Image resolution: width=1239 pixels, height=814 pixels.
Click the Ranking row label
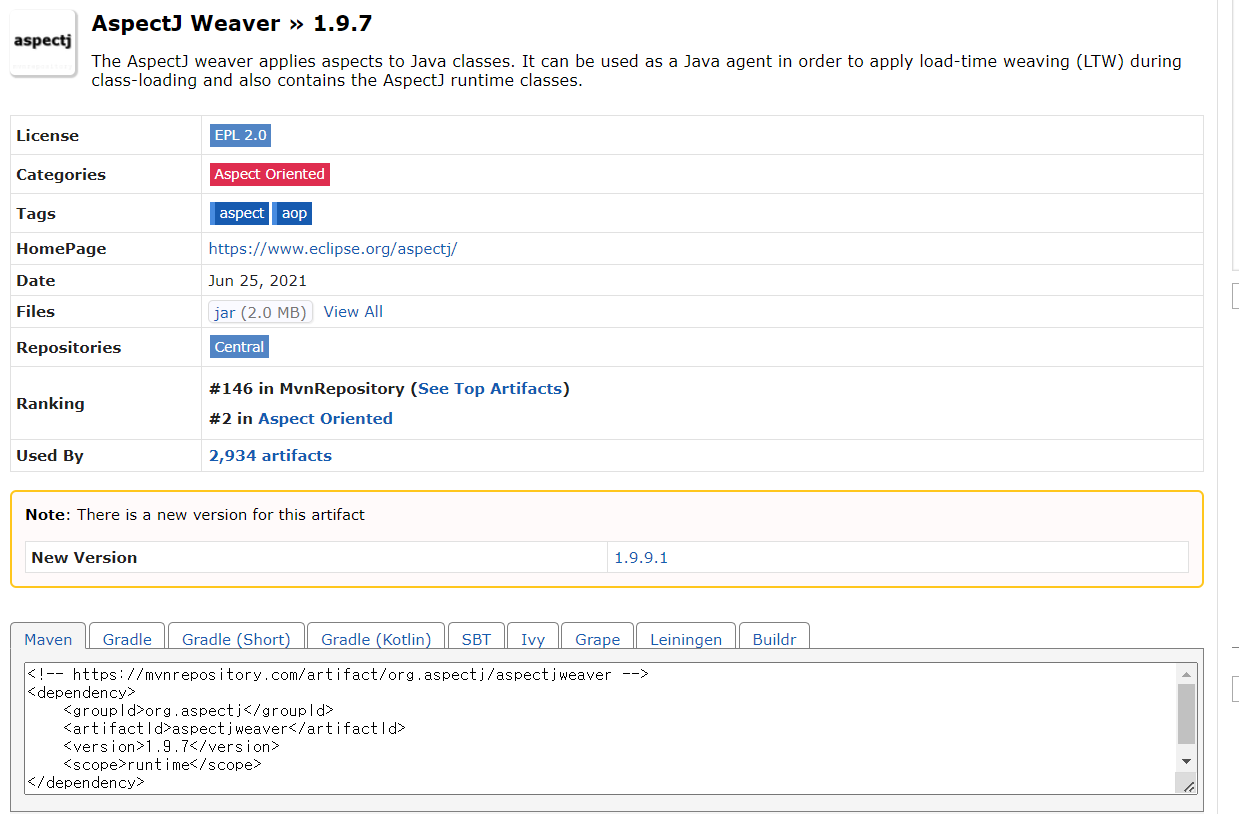50,403
